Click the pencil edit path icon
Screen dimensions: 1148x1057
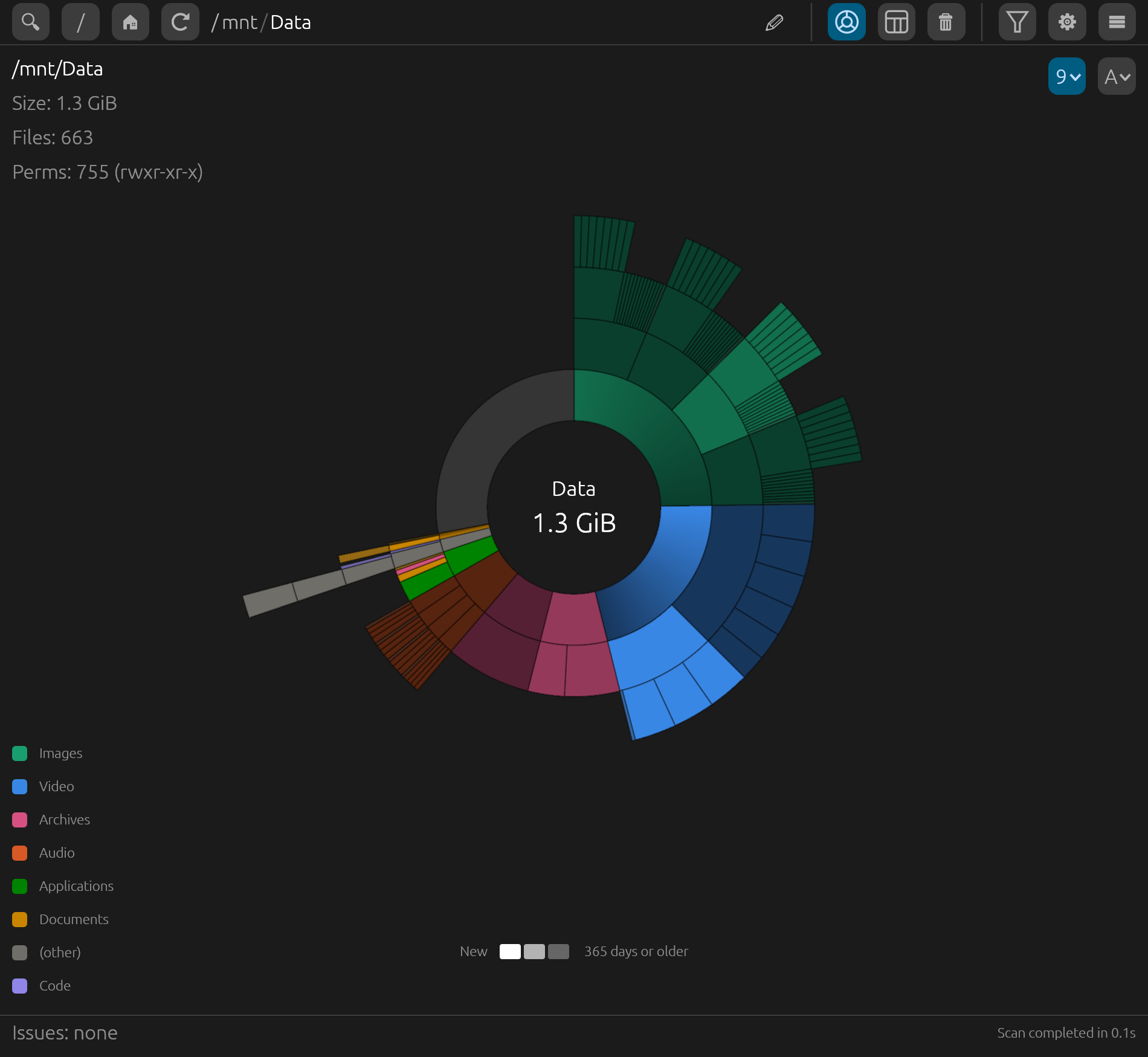point(774,23)
